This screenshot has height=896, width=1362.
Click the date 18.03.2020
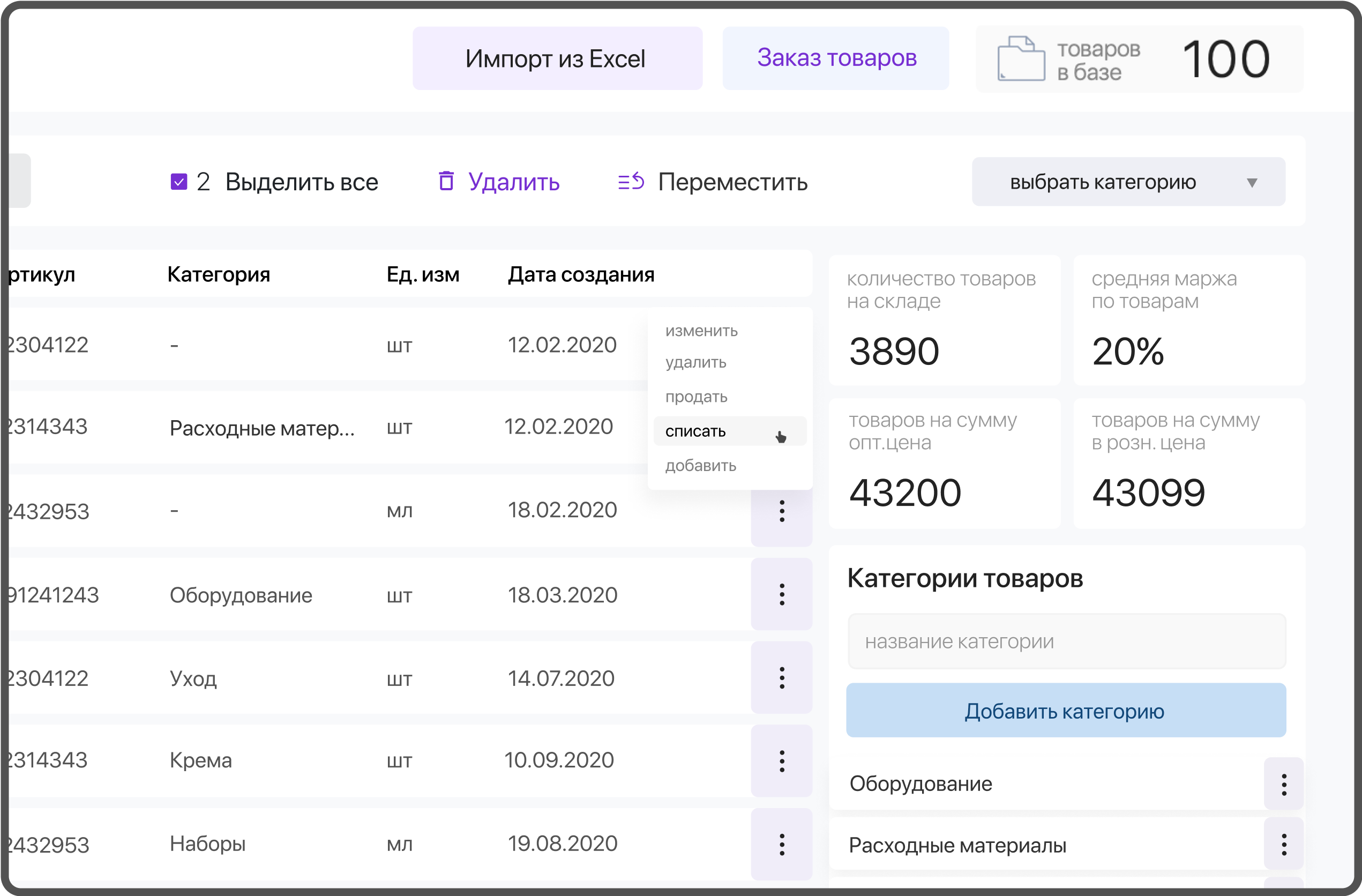(x=563, y=595)
